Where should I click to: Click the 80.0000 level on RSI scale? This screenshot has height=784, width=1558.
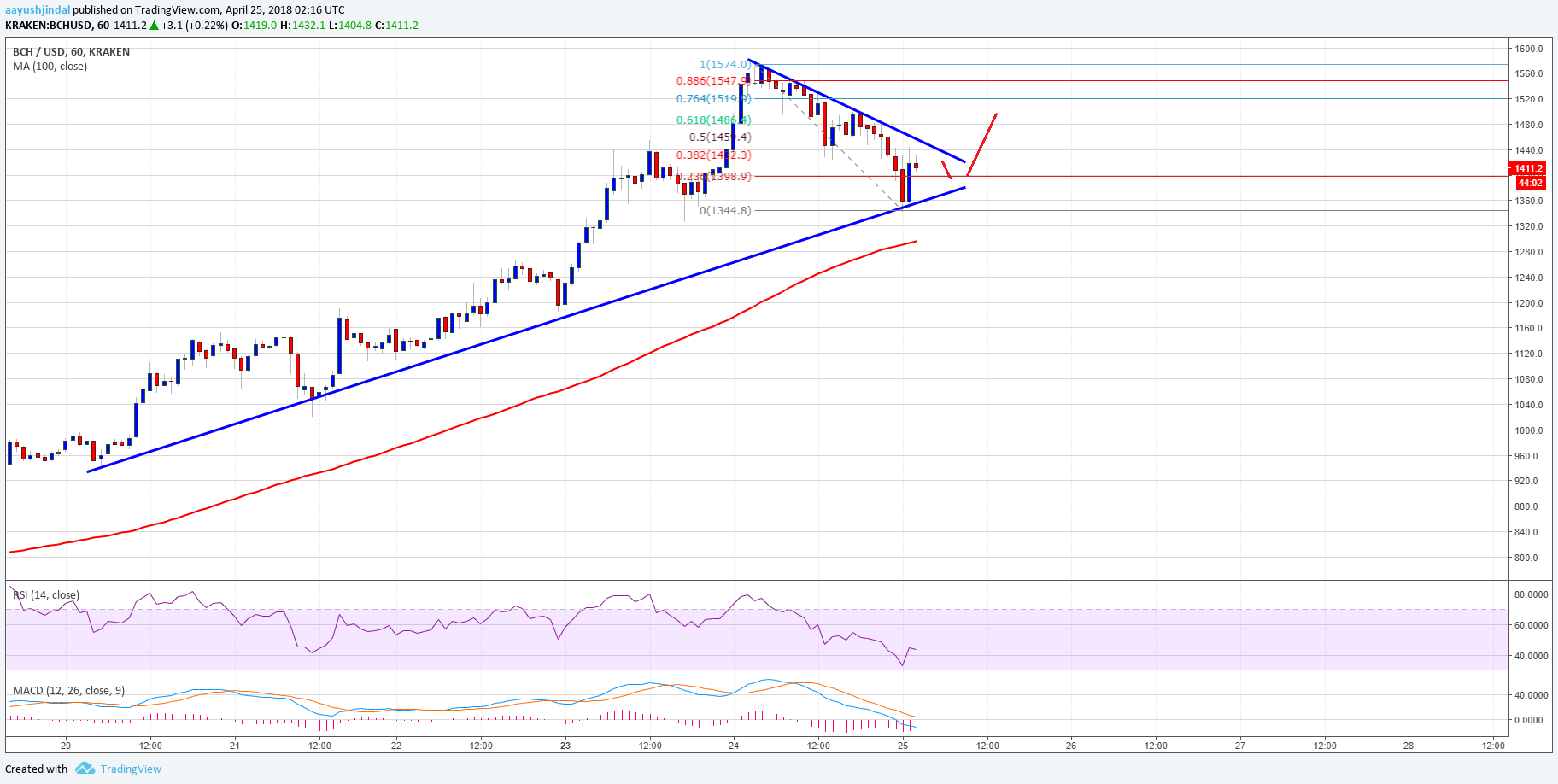(1531, 594)
